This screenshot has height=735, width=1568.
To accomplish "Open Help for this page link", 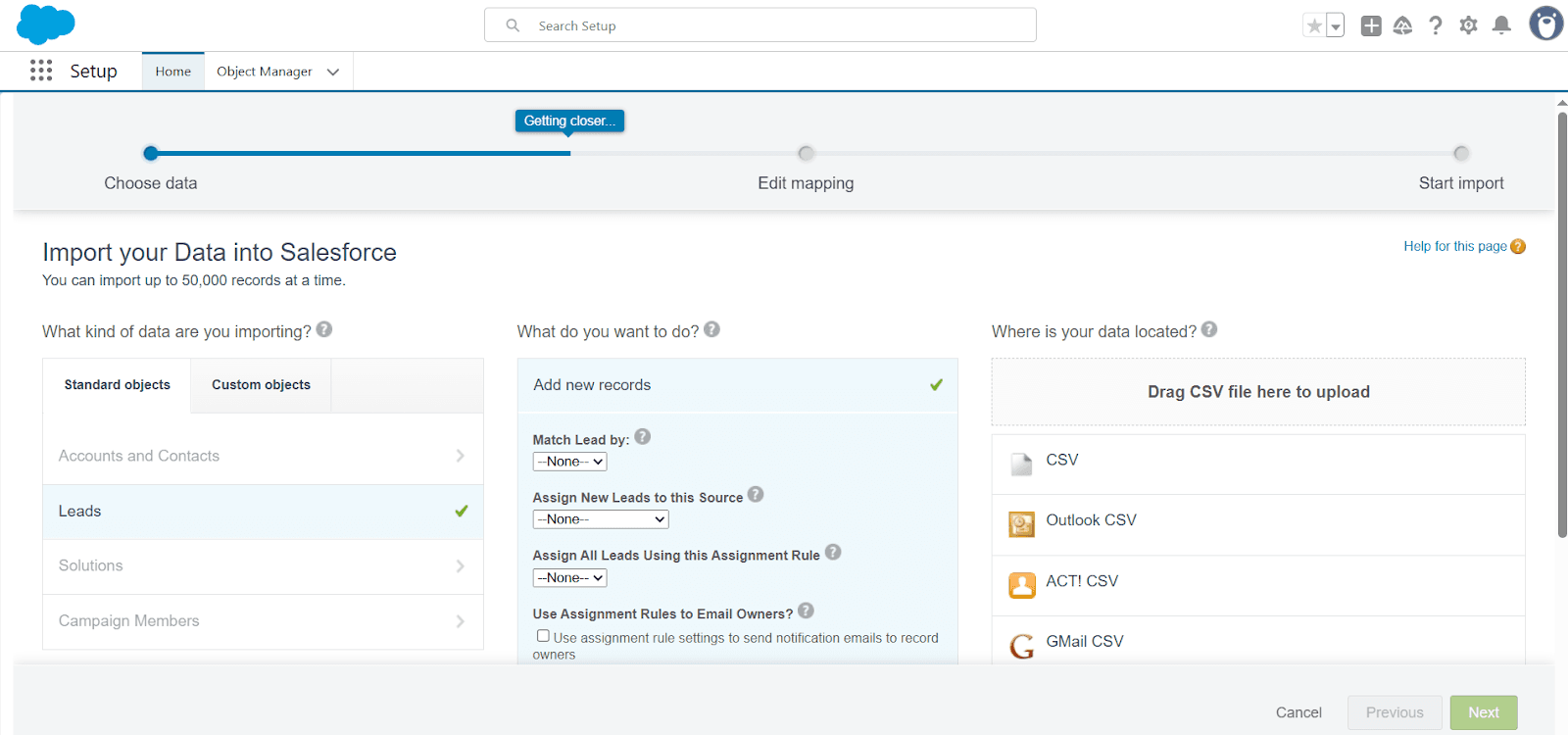I will [x=1455, y=246].
